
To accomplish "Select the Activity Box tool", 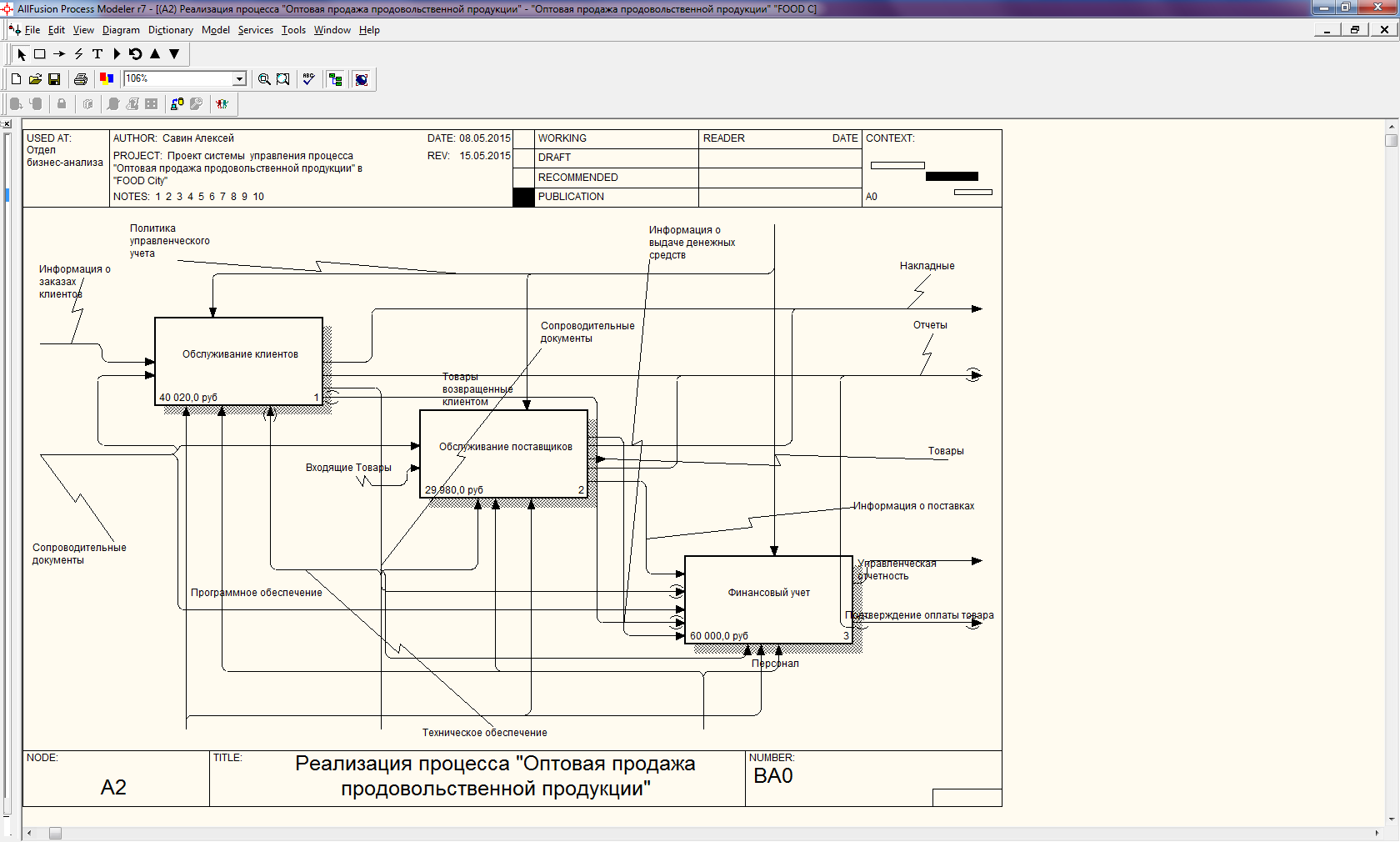I will (39, 54).
